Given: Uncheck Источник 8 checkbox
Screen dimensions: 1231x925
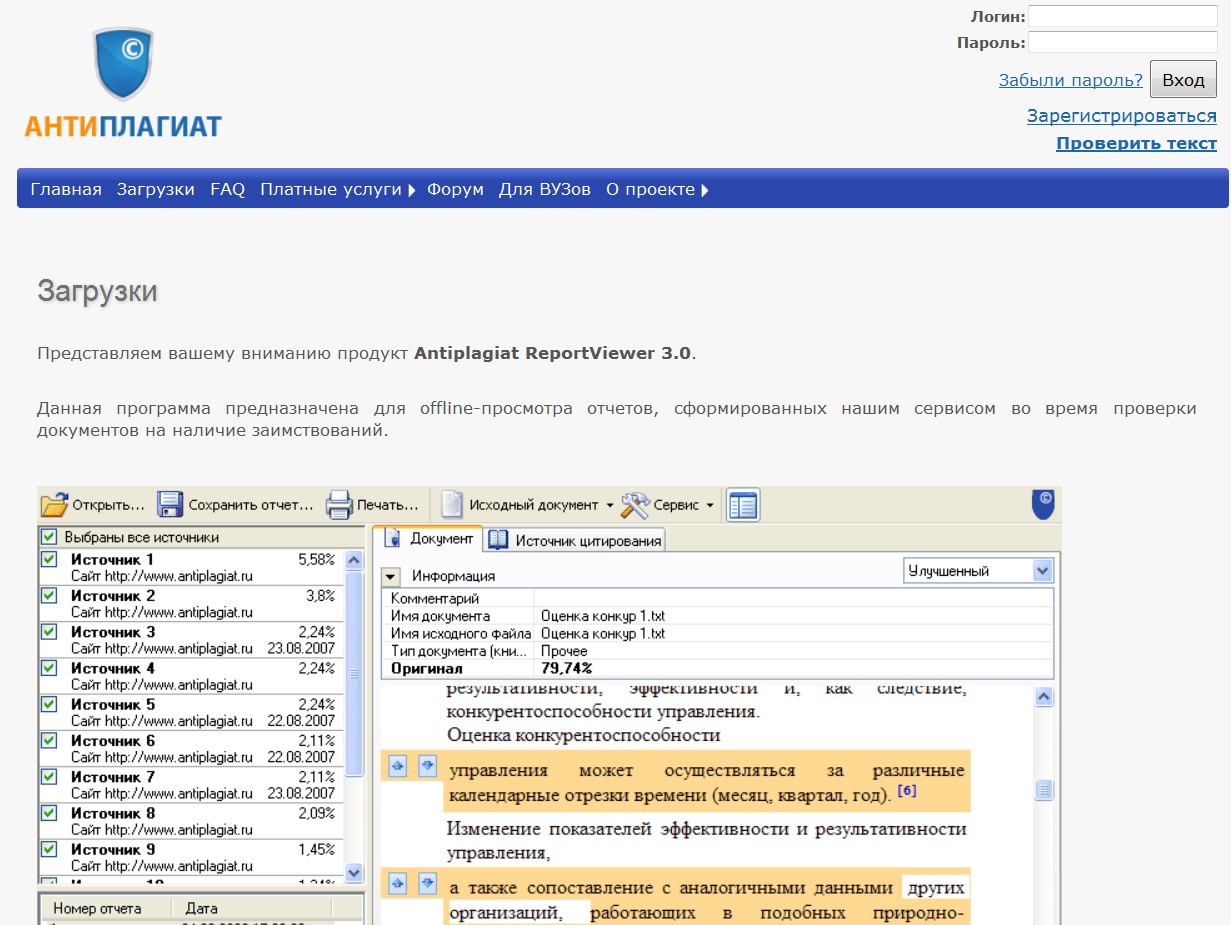Looking at the screenshot, I should click(x=49, y=813).
